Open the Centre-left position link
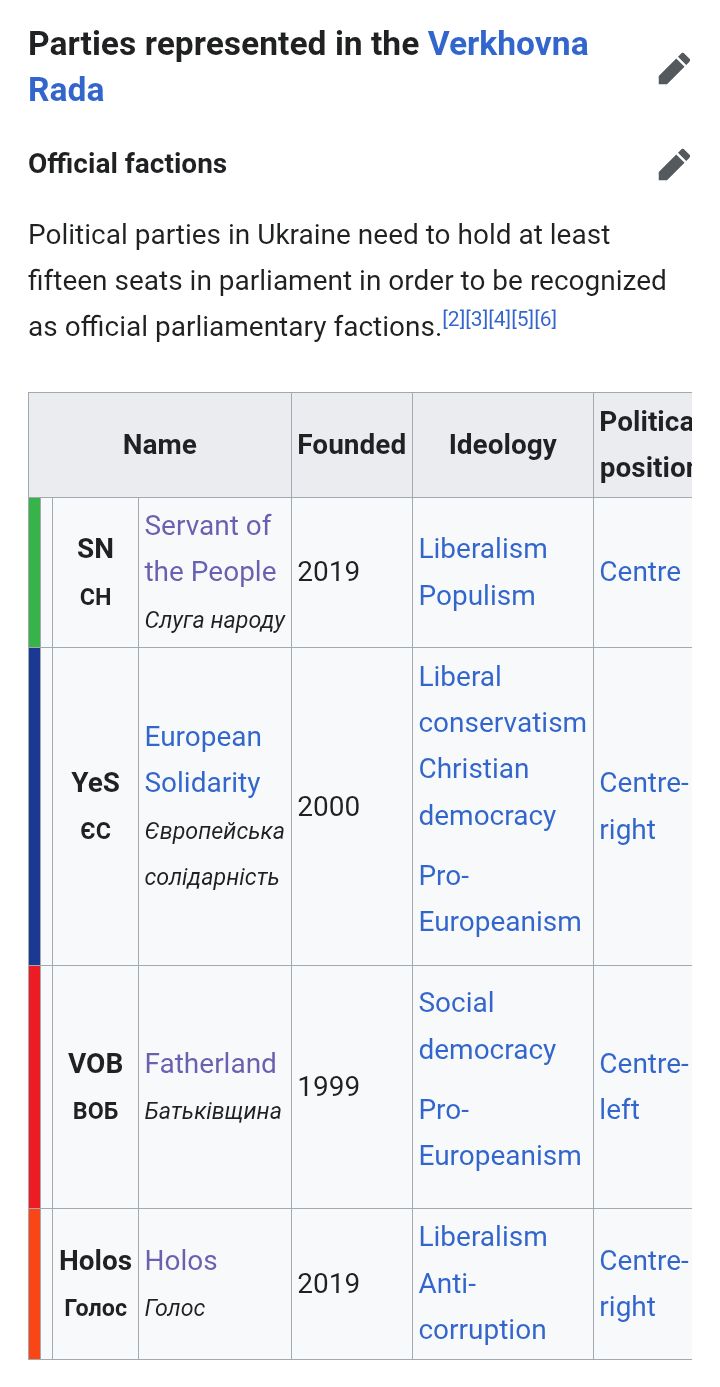The width and height of the screenshot is (720, 1387). (x=643, y=1086)
